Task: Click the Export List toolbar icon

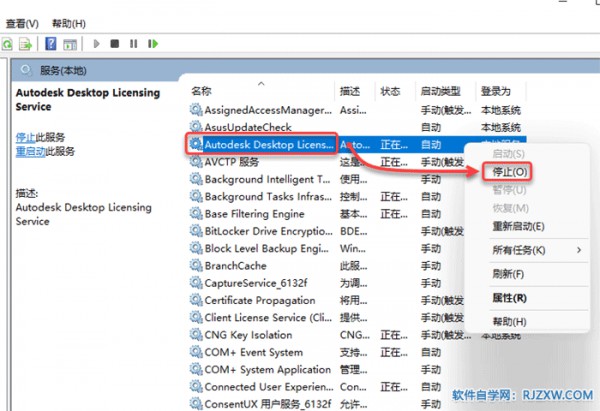Action: coord(25,44)
